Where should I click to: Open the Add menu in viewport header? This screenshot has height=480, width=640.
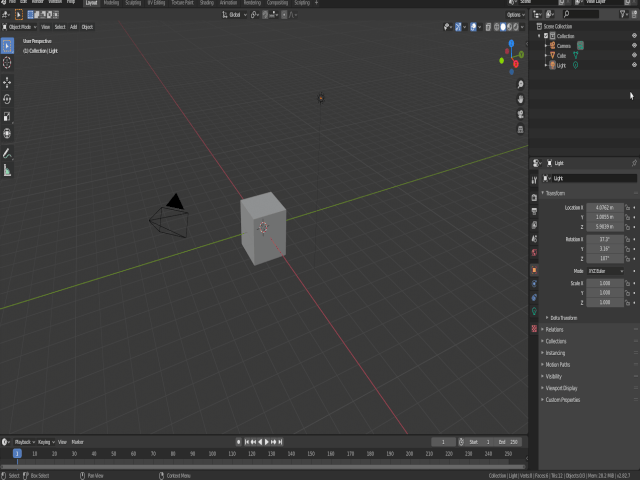(73, 27)
